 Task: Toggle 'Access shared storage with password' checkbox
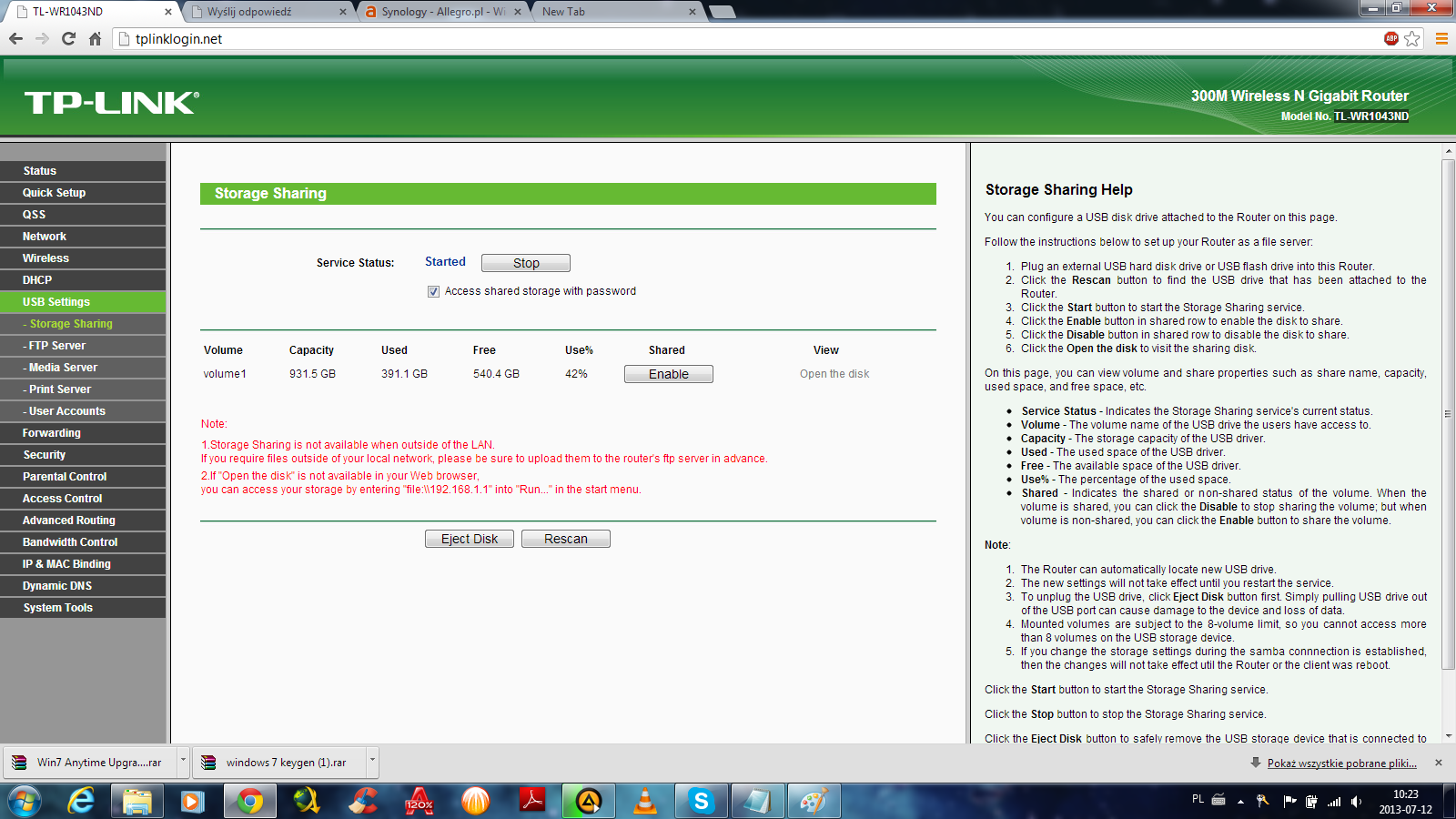pyautogui.click(x=434, y=291)
